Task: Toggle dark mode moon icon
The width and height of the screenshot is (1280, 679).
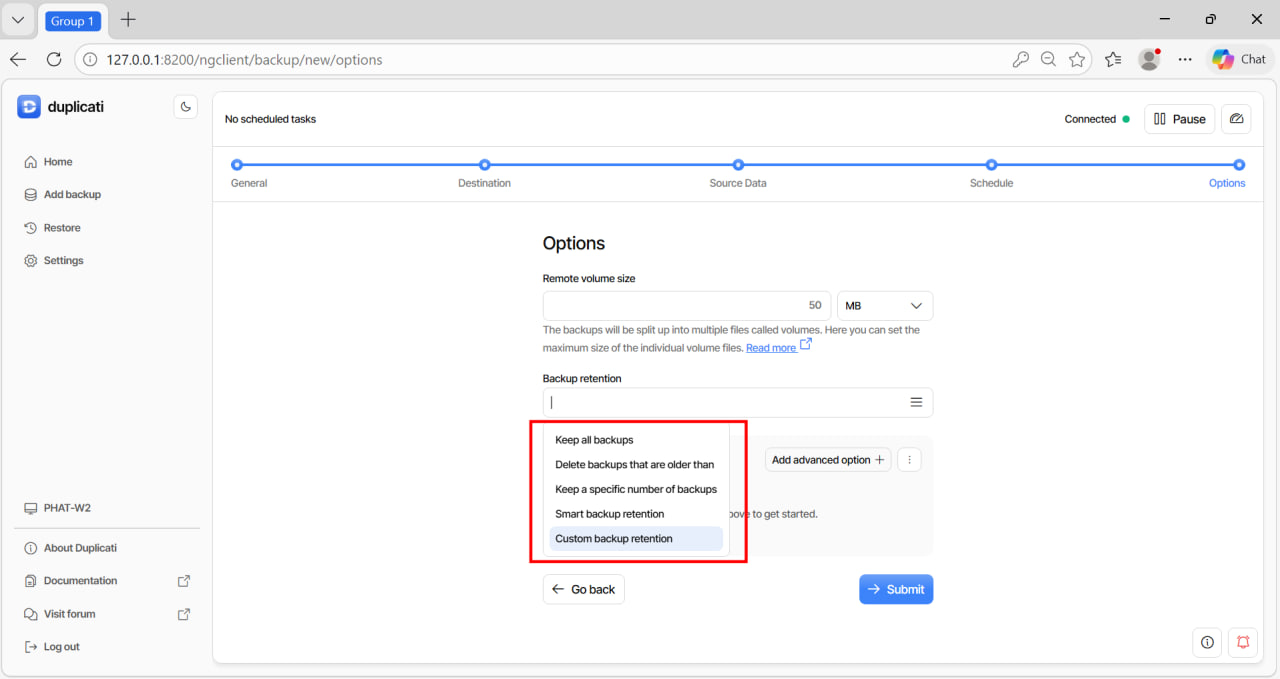Action: pyautogui.click(x=185, y=107)
